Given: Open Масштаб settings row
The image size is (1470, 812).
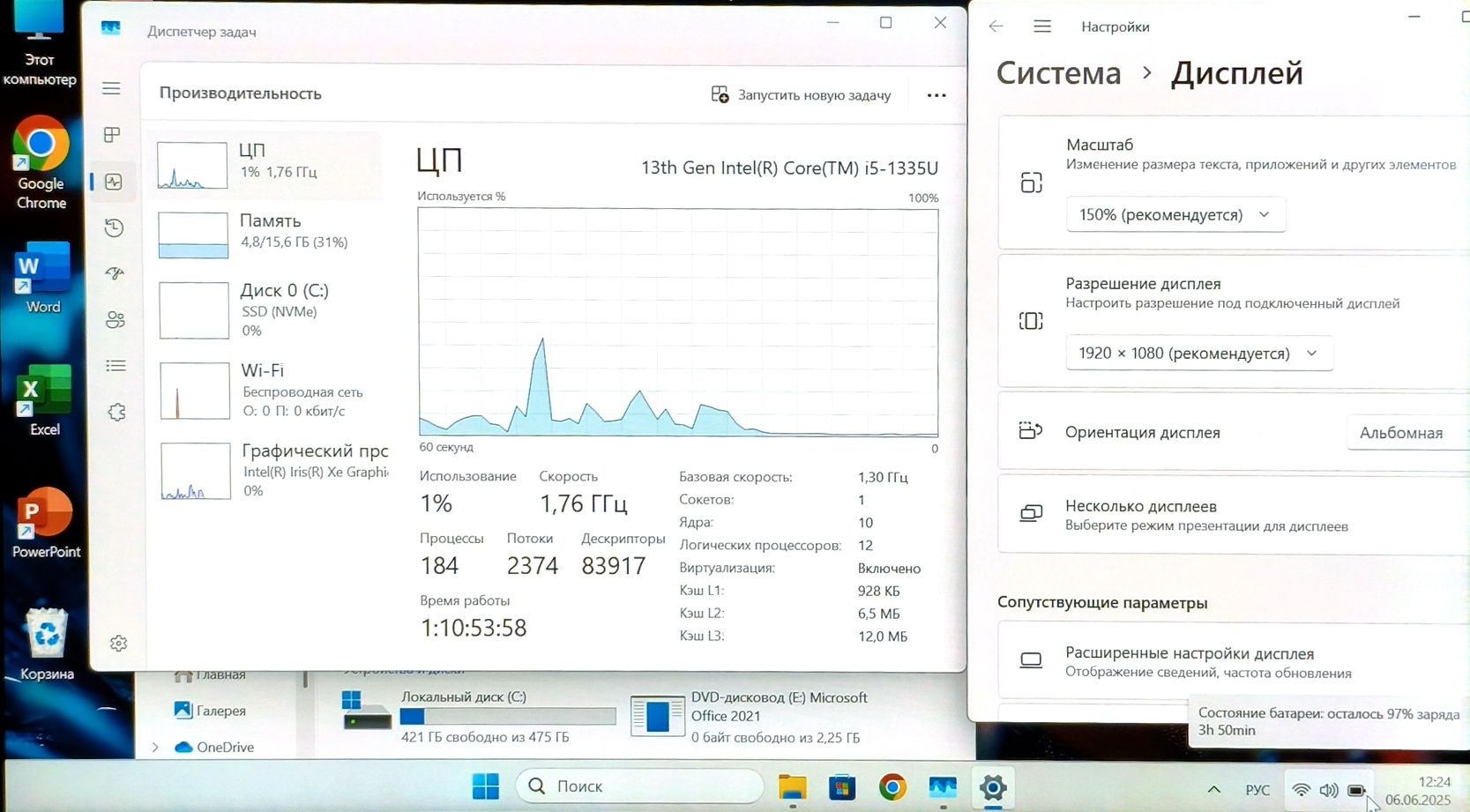Looking at the screenshot, I should (x=1234, y=183).
